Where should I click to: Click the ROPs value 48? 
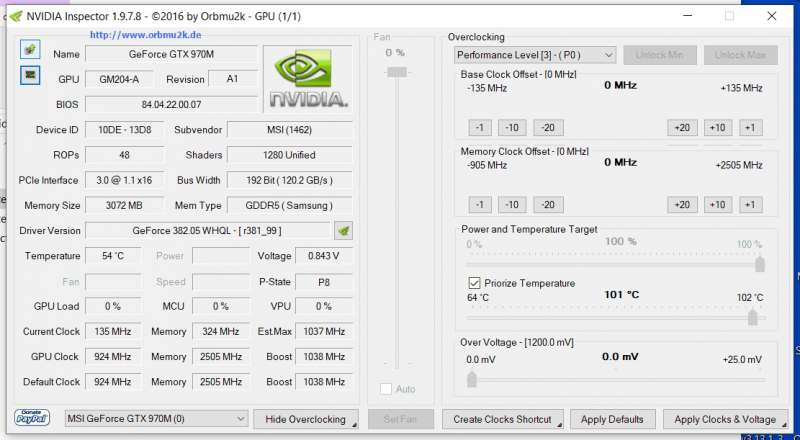point(124,155)
